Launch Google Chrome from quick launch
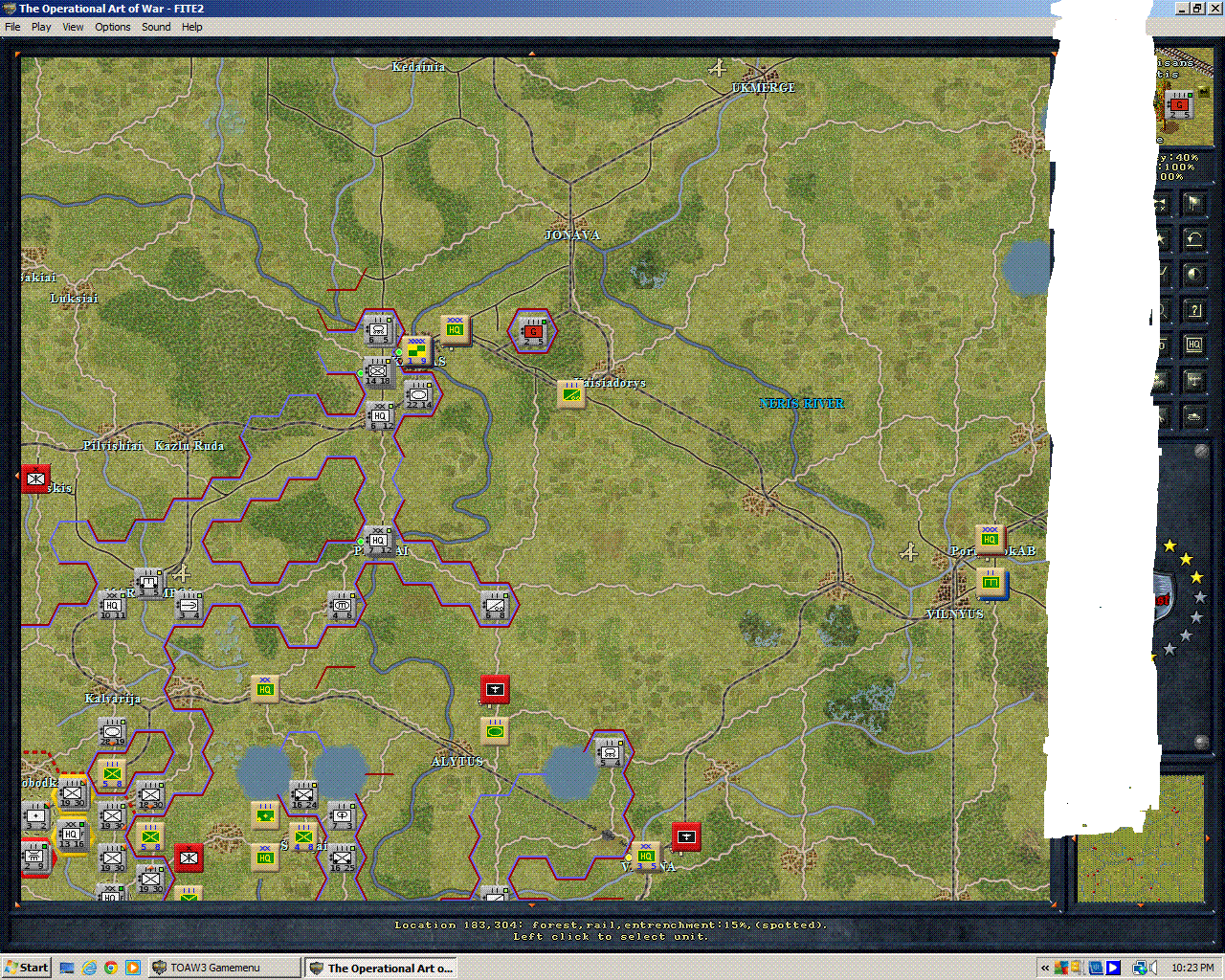Screen dimensions: 1225x980 point(111,968)
